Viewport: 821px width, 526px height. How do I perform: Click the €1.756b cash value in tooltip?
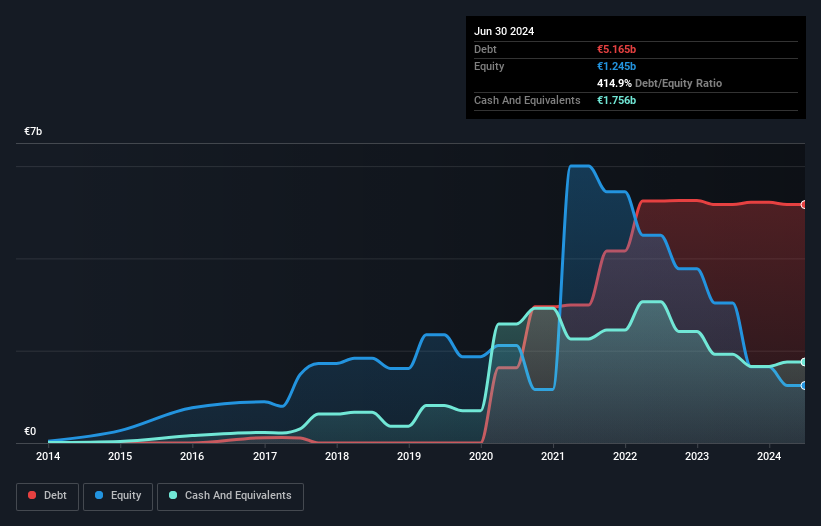click(x=616, y=100)
